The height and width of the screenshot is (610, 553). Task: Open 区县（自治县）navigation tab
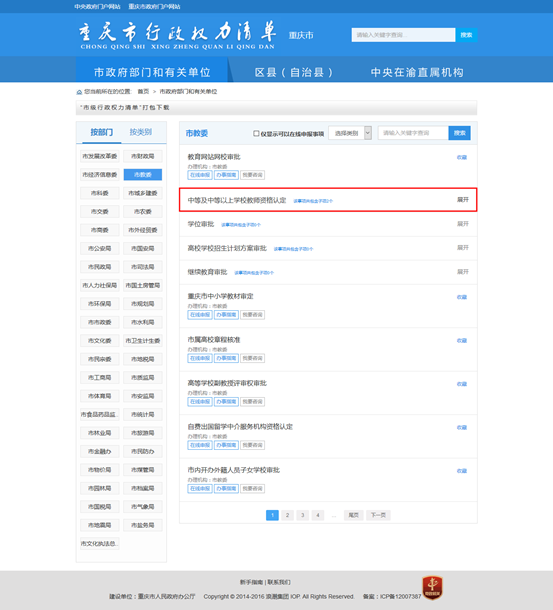[294, 72]
